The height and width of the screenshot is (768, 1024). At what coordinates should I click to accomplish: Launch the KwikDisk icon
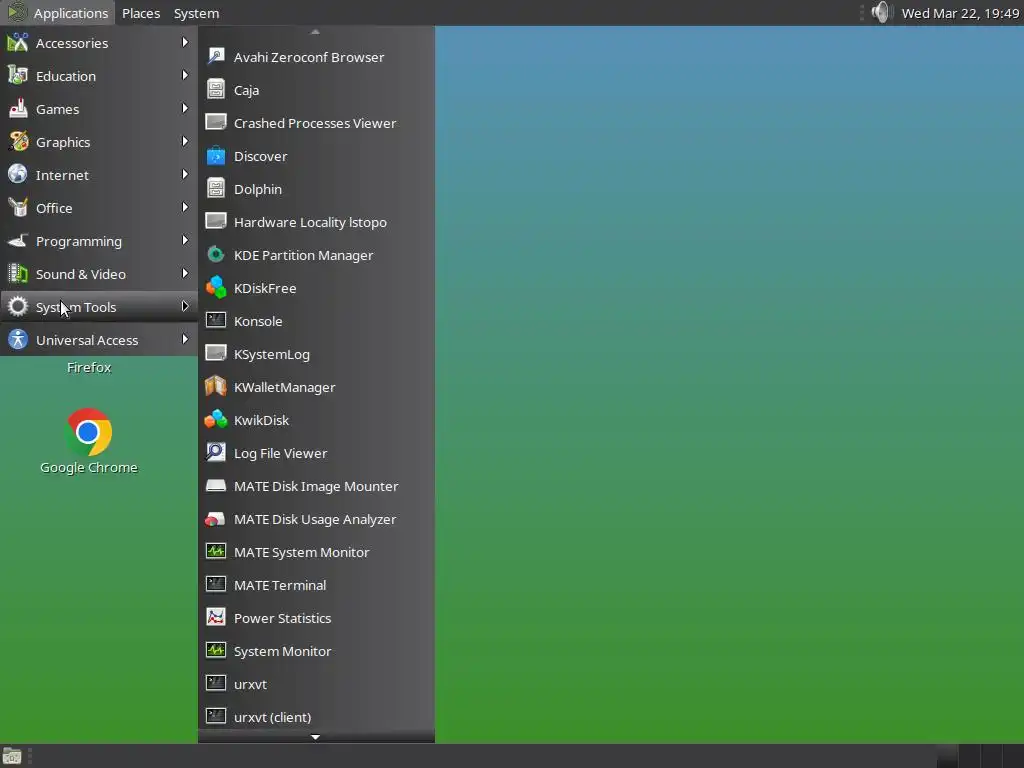pos(216,420)
